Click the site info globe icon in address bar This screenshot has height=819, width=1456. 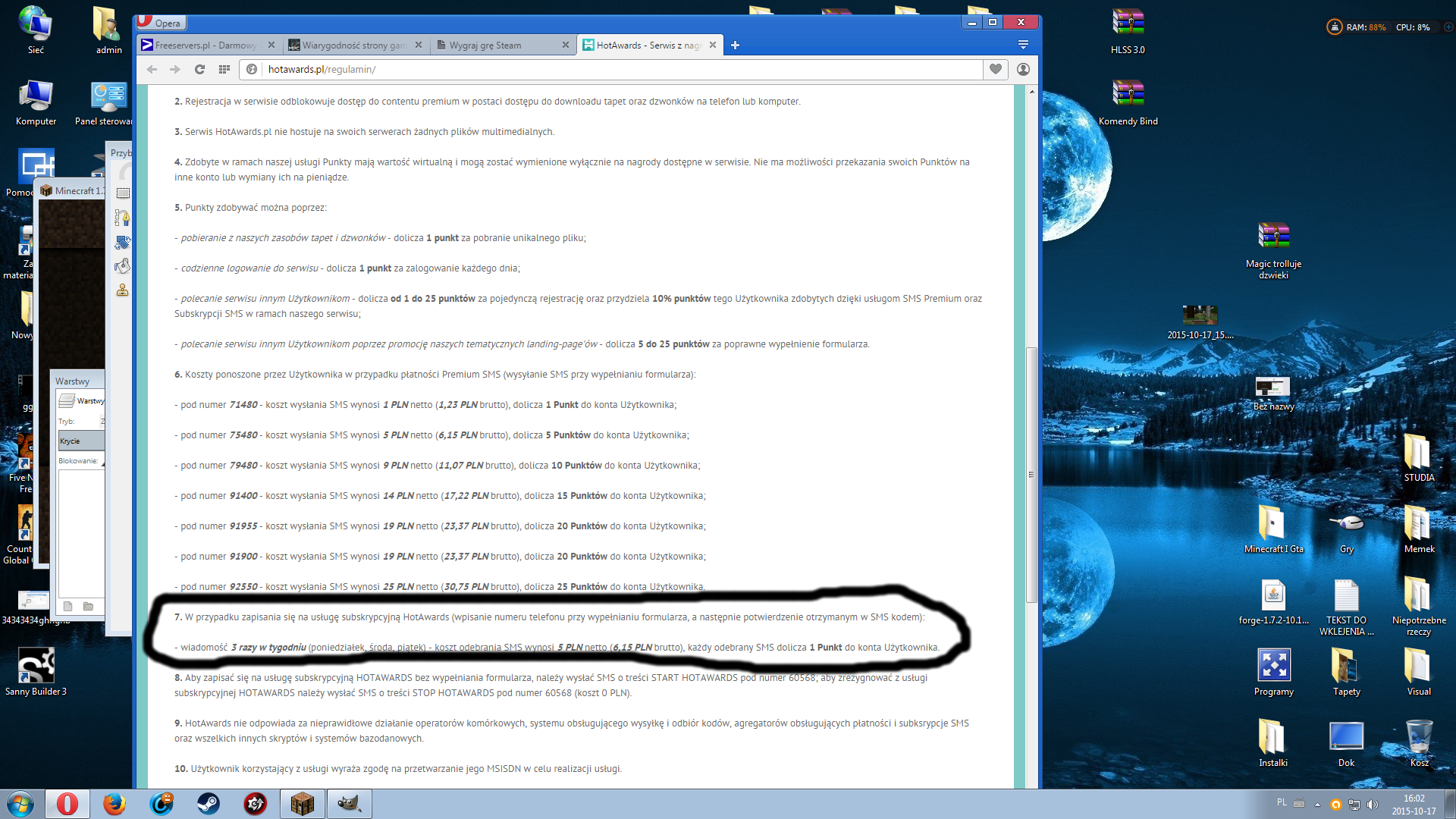pyautogui.click(x=252, y=69)
